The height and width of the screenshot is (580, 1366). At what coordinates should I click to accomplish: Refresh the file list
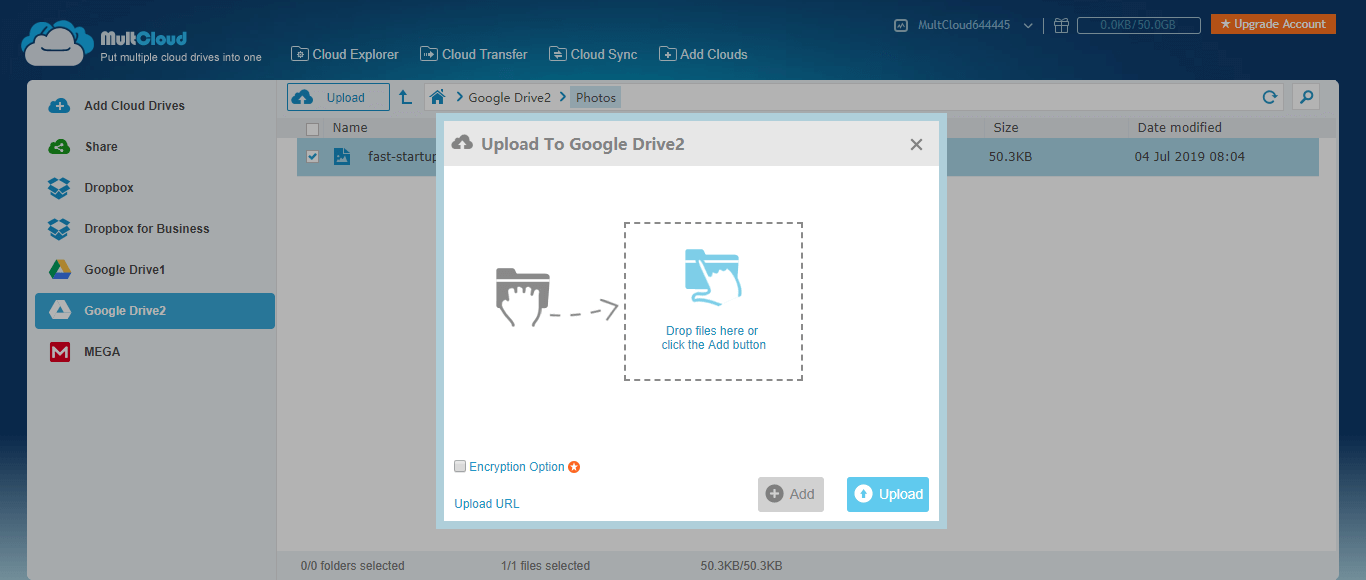click(1270, 97)
